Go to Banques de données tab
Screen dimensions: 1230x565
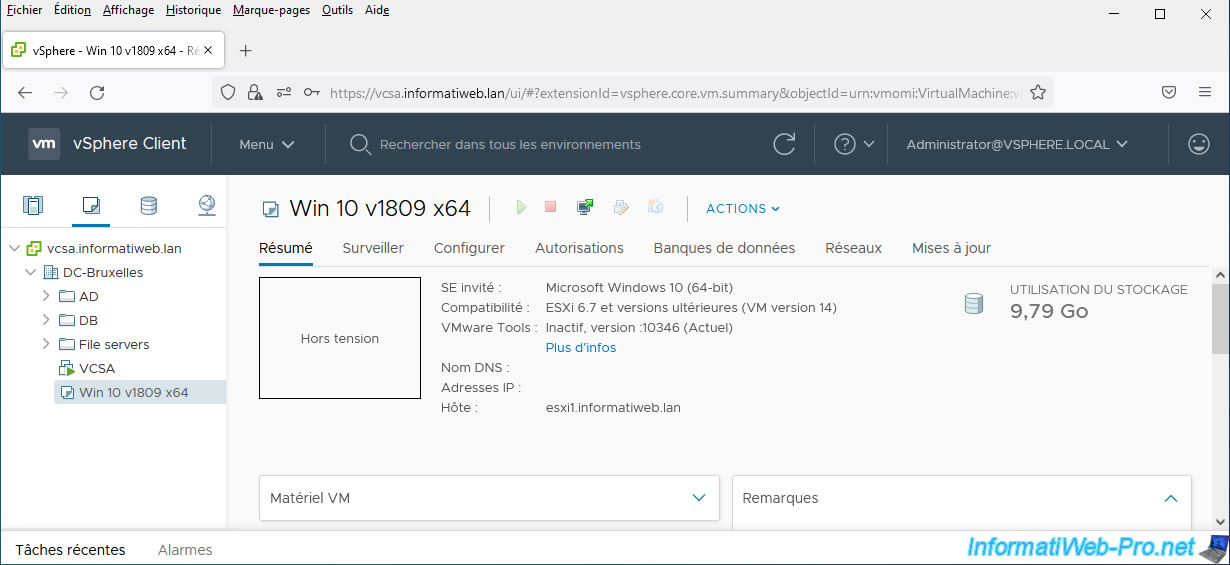(x=724, y=248)
